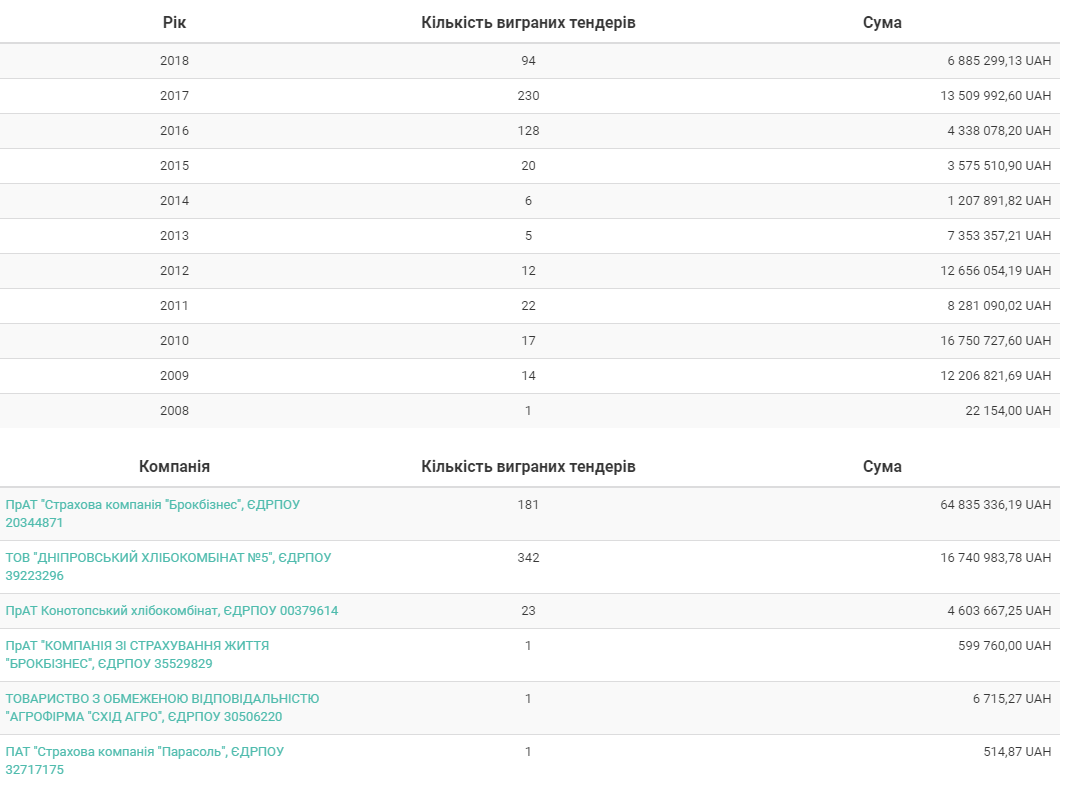Click the 2008 year cell
This screenshot has width=1091, height=795.
174,411
